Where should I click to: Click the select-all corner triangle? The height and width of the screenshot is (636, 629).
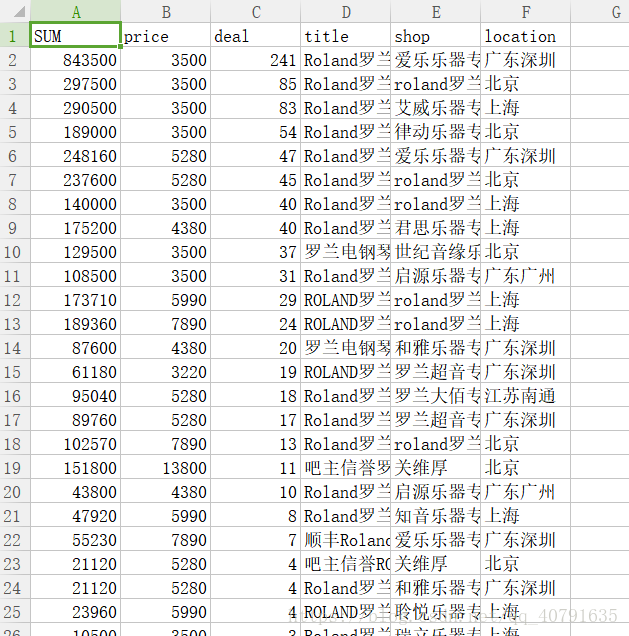pyautogui.click(x=19, y=12)
